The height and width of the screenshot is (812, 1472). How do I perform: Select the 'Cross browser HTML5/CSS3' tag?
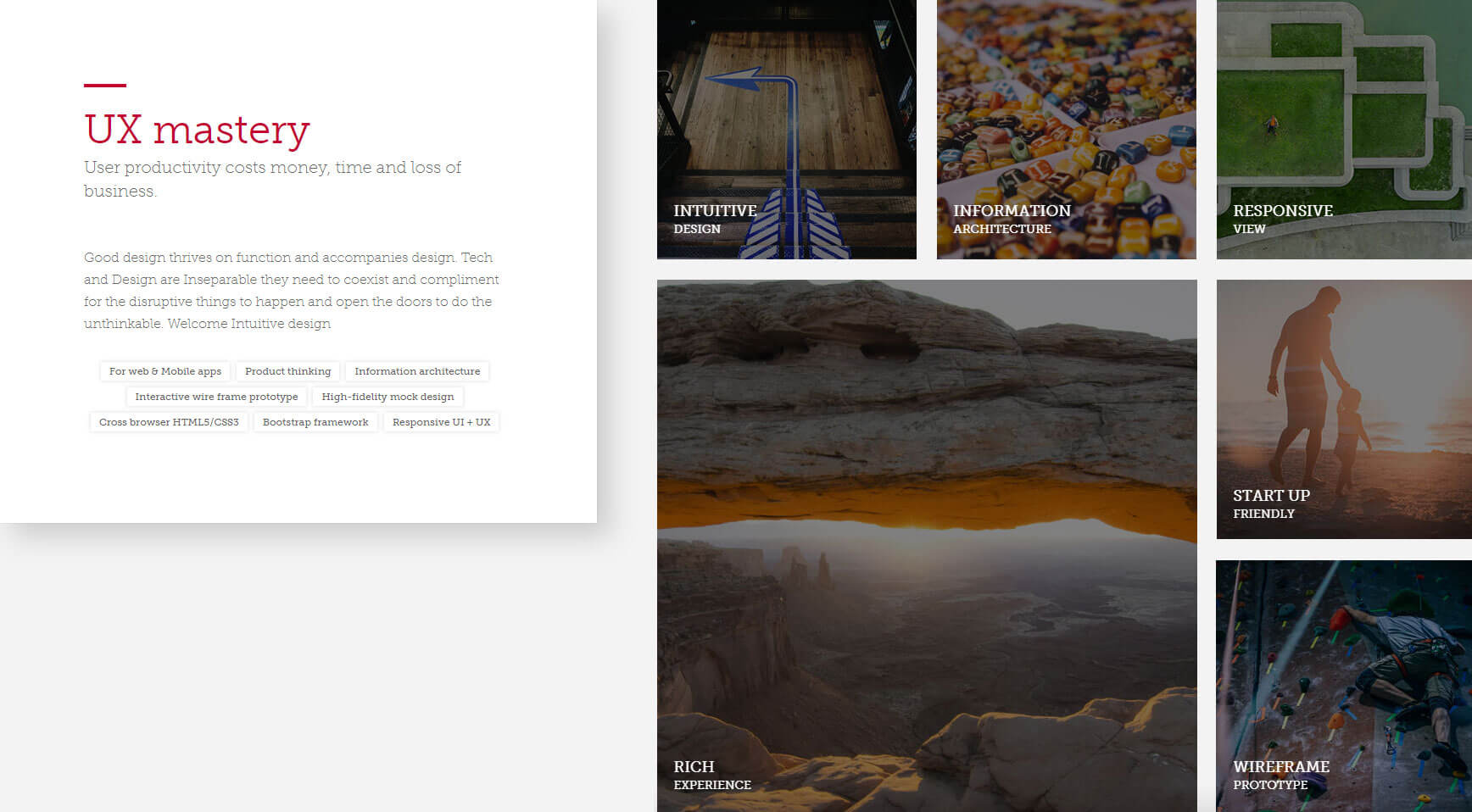coord(169,422)
